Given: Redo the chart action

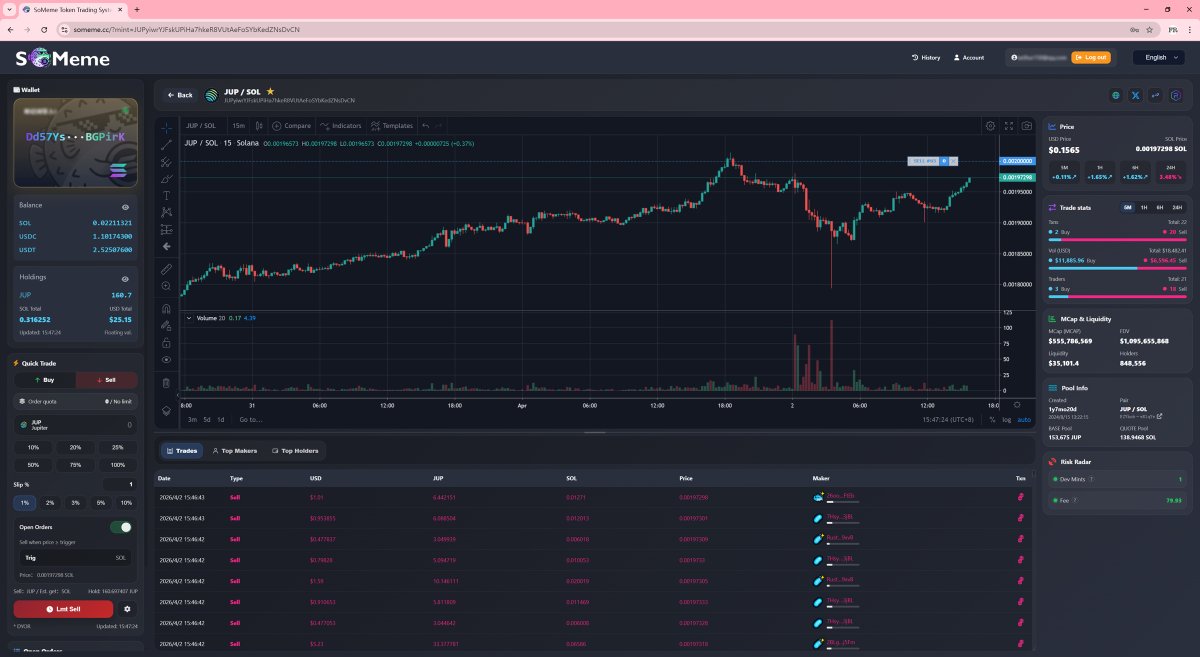Looking at the screenshot, I should (x=439, y=126).
